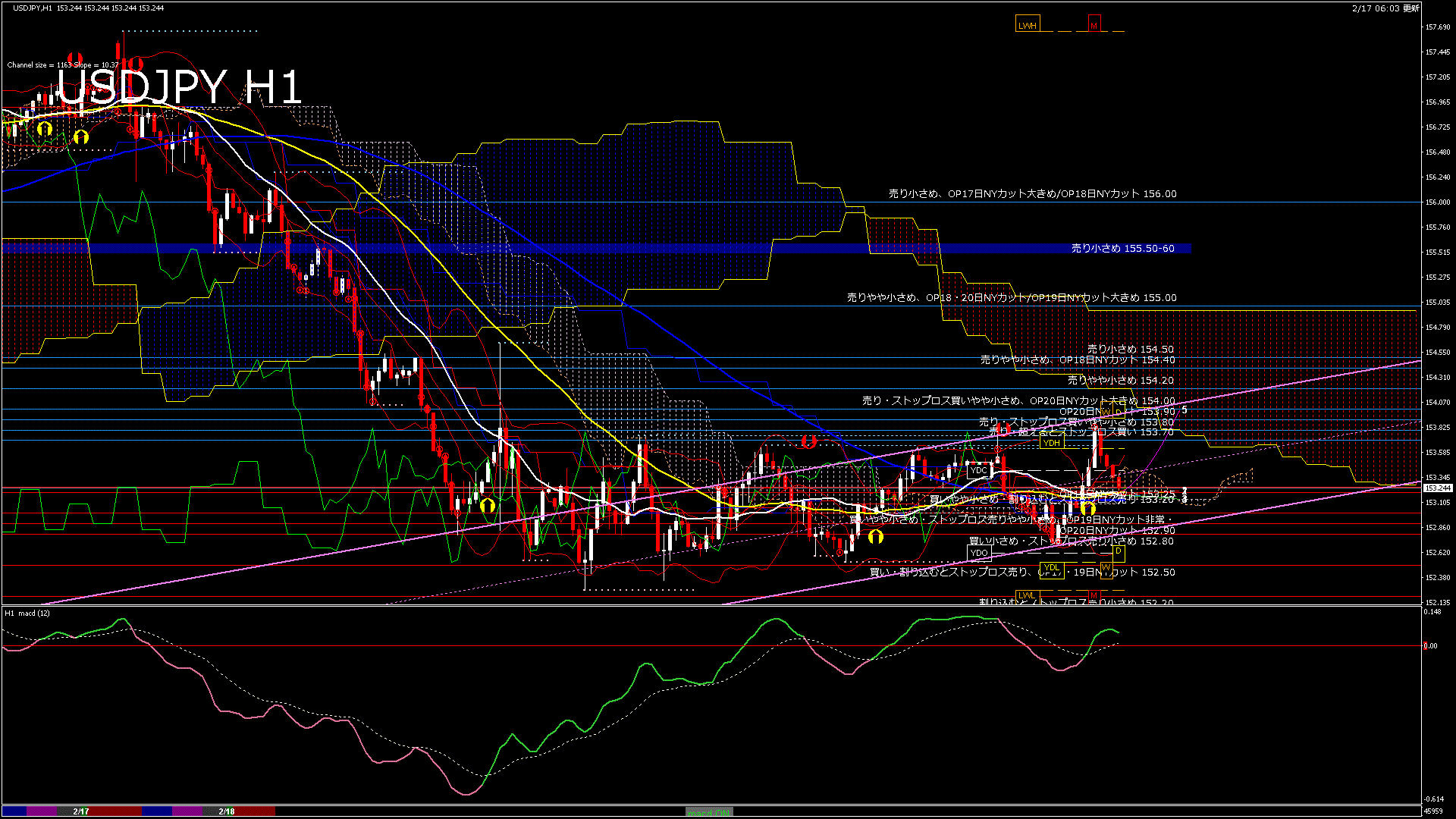This screenshot has height=819, width=1456.
Task: Click the H1 macd (12) indicator label
Action: tap(28, 613)
